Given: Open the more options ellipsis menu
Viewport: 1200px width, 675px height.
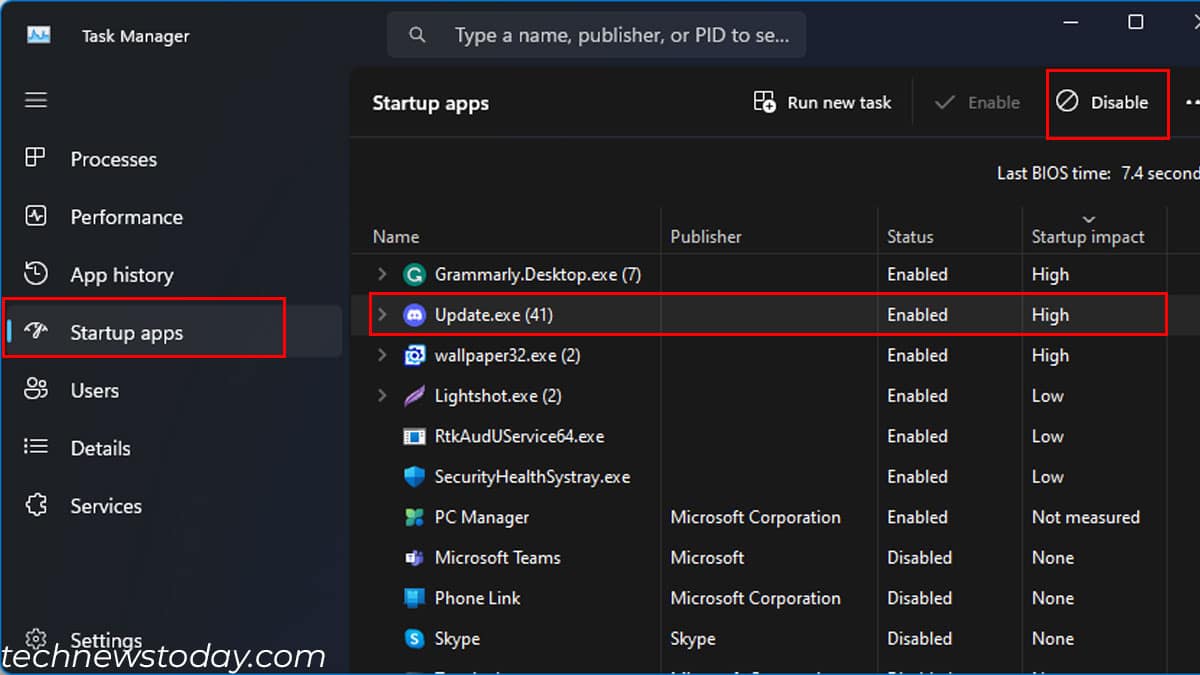Looking at the screenshot, I should (1192, 101).
